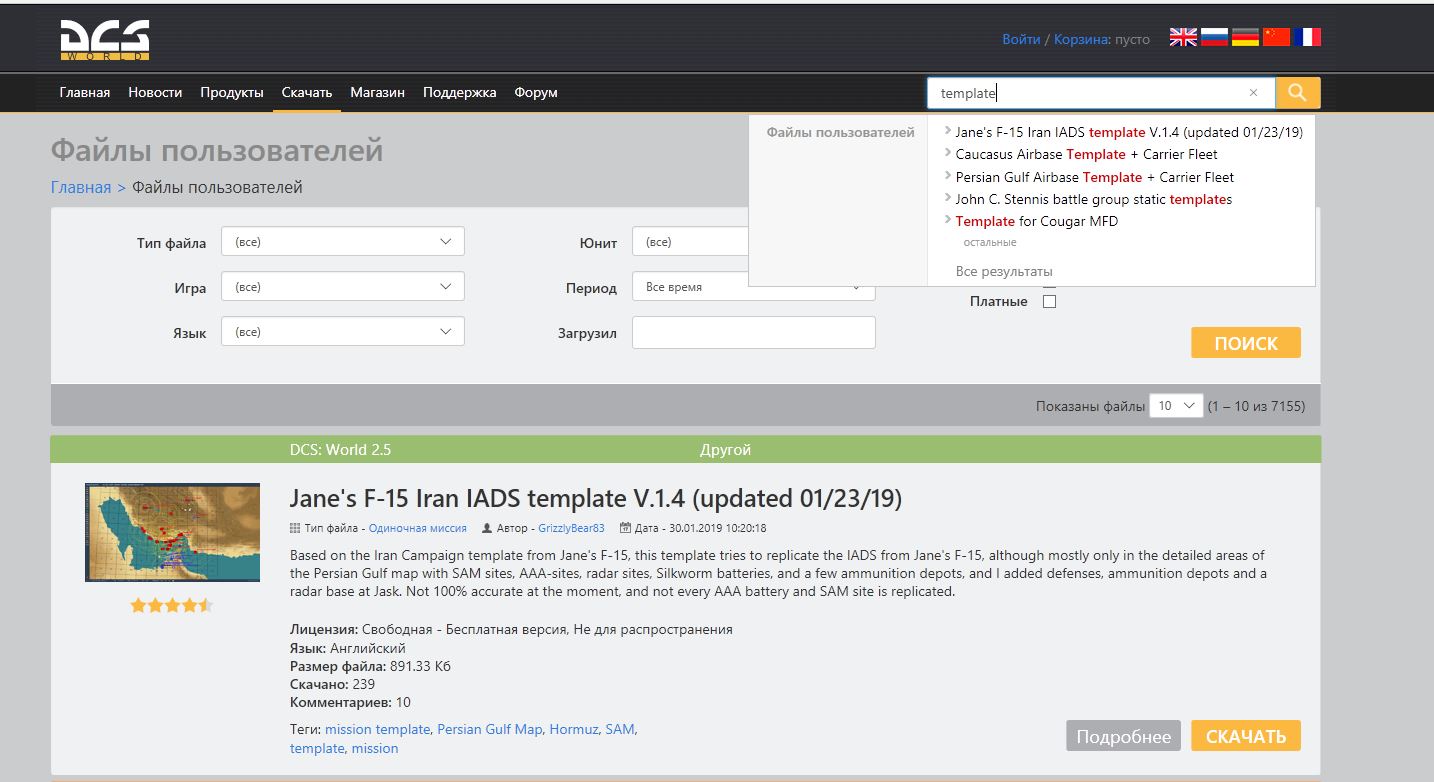Click the Главная breadcrumb link

pos(81,187)
